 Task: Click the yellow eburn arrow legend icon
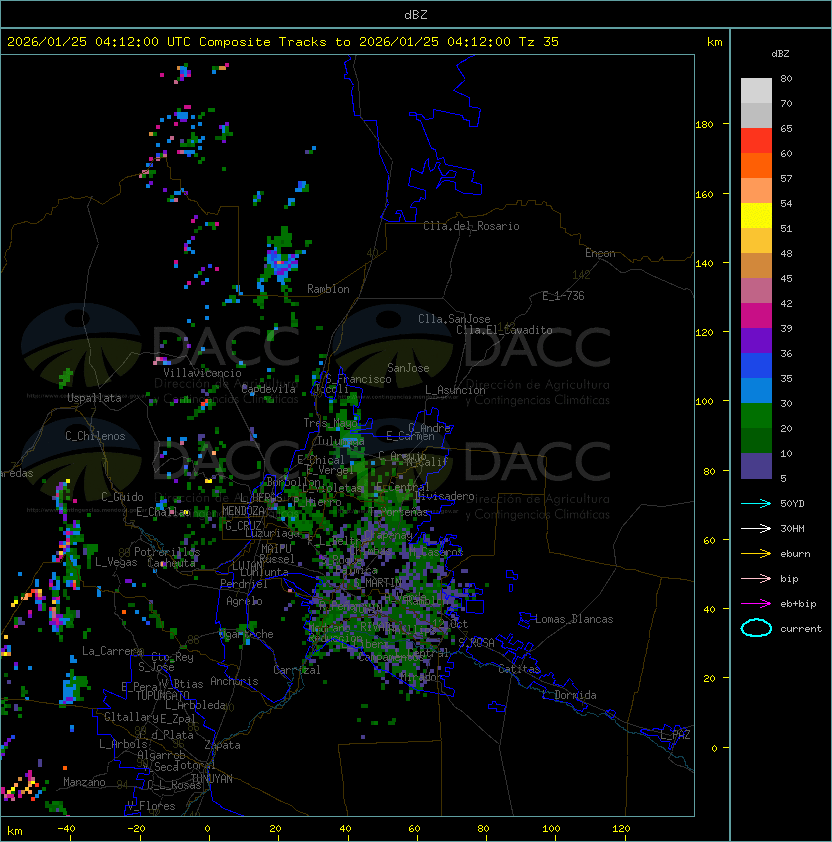coord(756,554)
